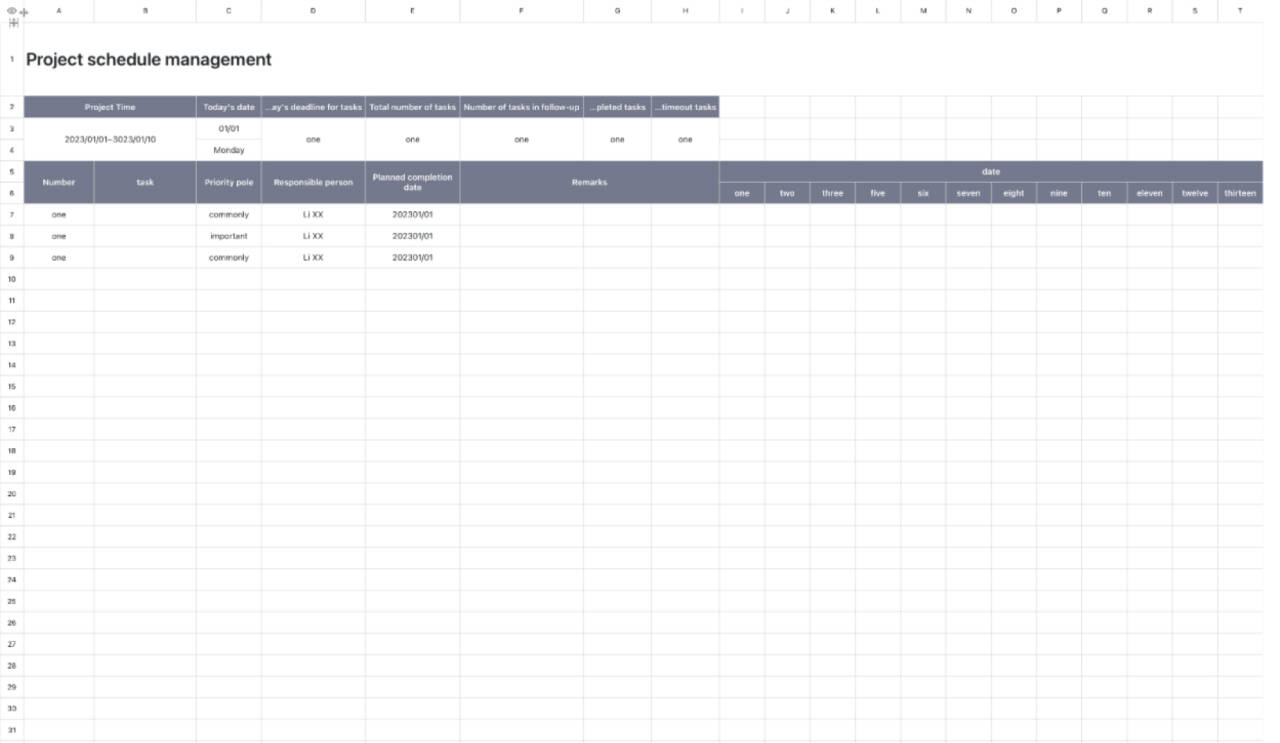Select the '...pleted tasks' header cell

point(617,107)
